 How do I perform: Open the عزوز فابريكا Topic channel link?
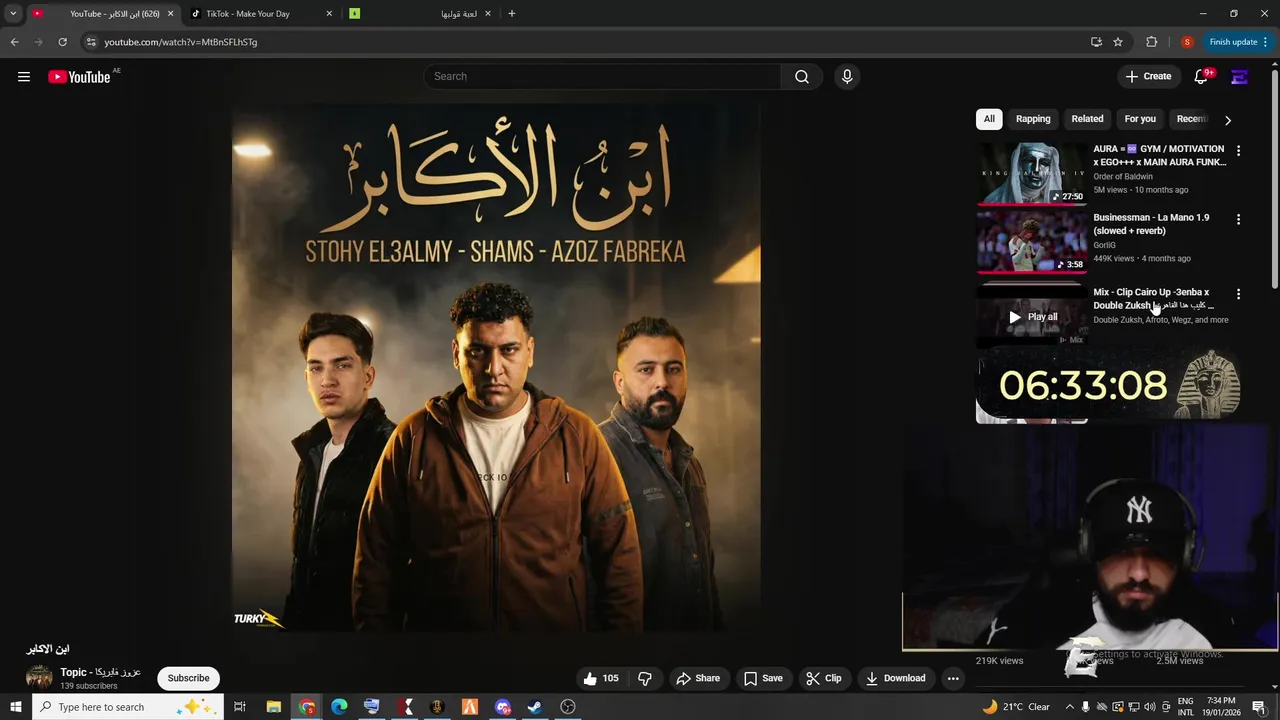[100, 672]
